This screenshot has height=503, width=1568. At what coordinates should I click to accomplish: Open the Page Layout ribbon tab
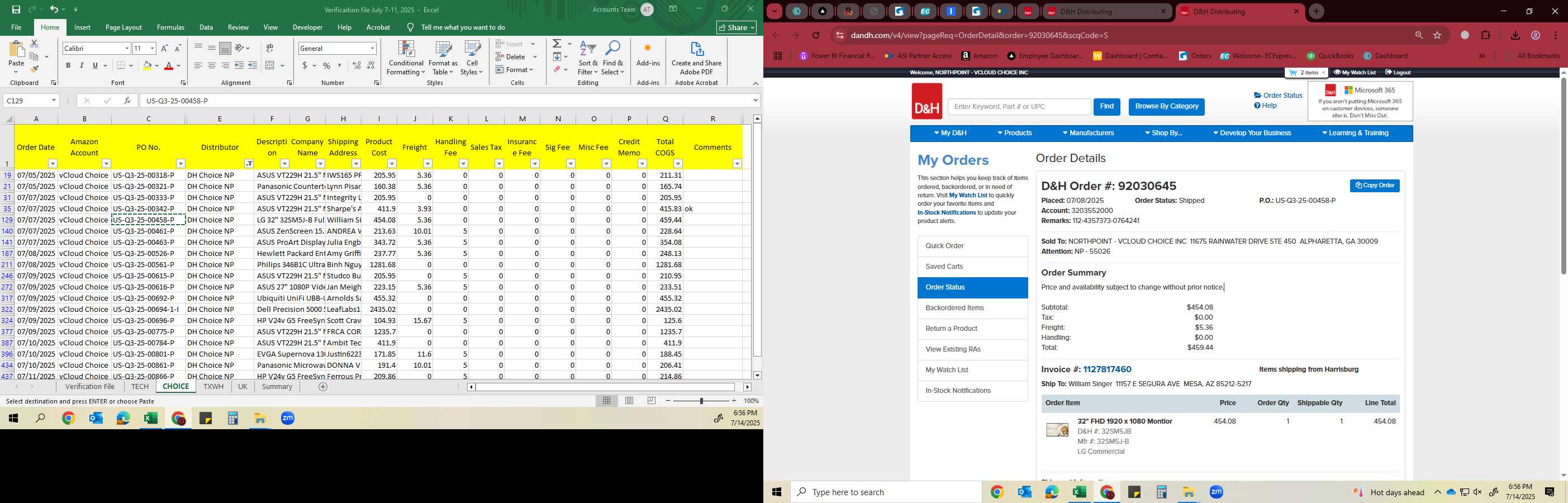[x=123, y=27]
